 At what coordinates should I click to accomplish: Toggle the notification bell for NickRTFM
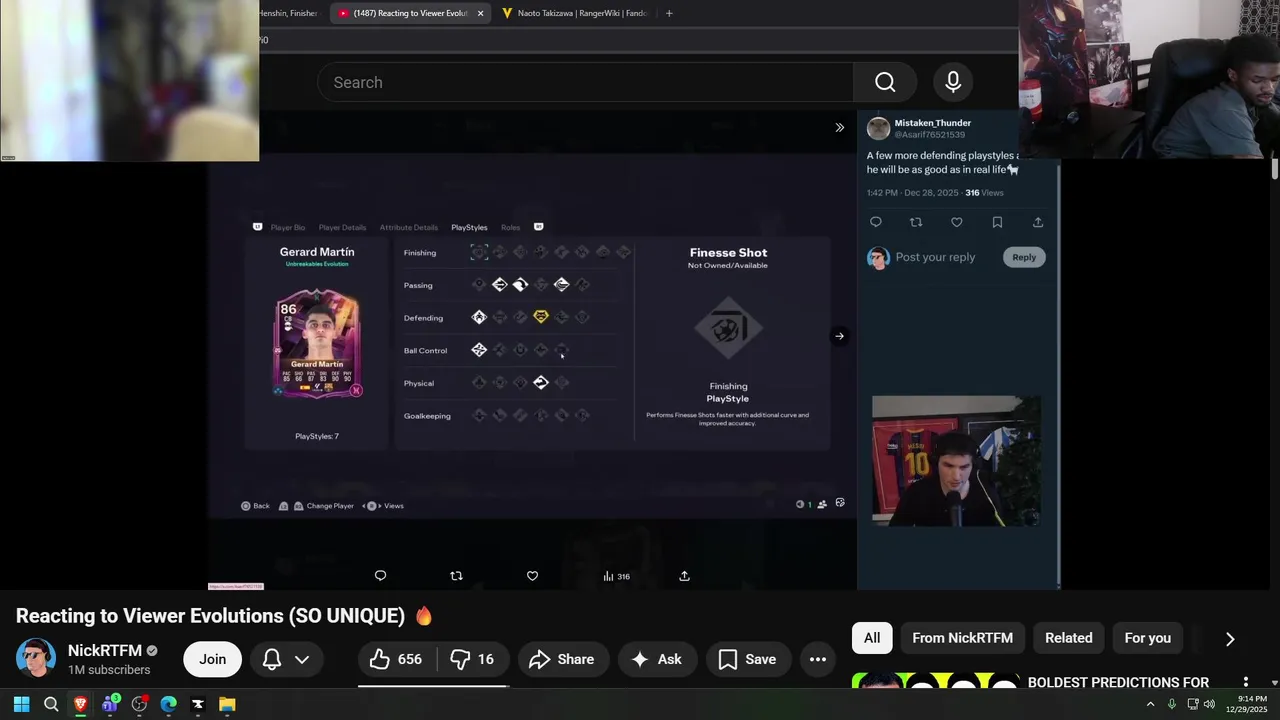271,659
